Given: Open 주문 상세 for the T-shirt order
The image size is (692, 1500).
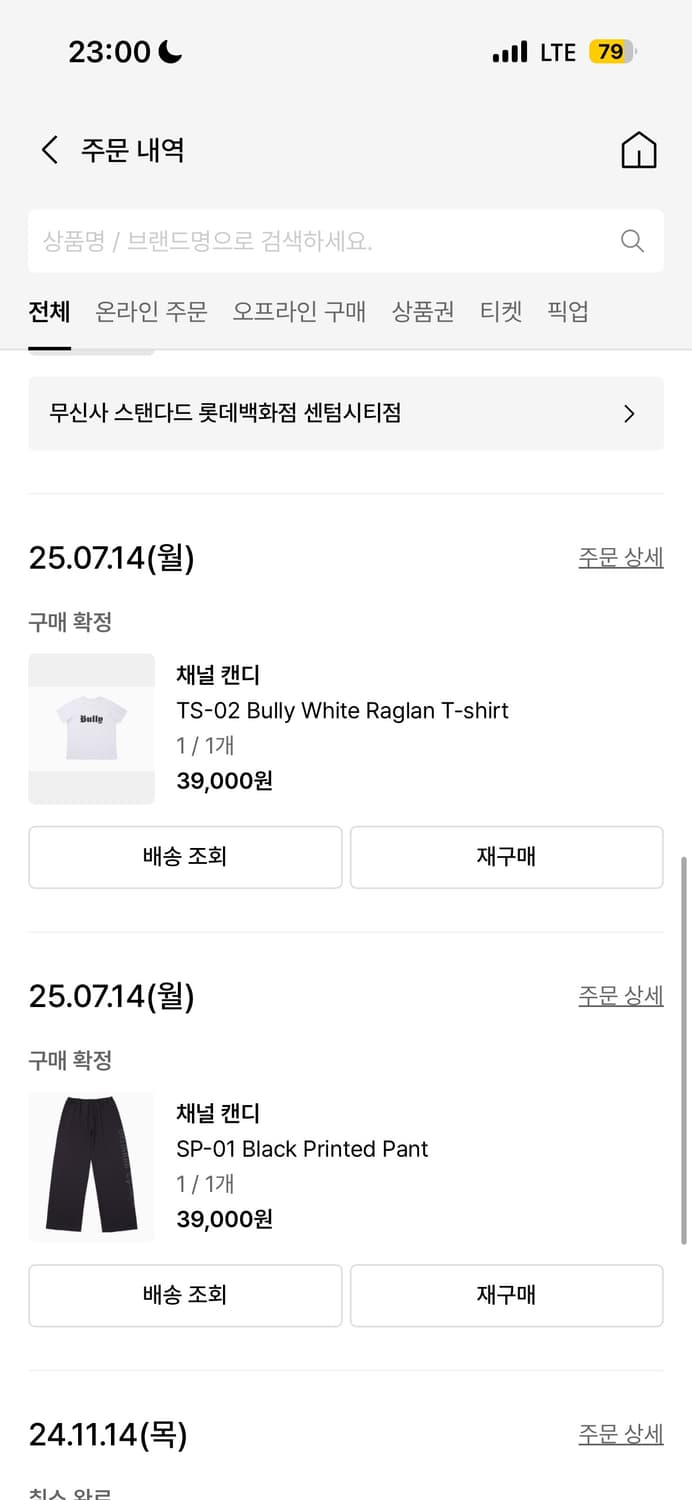Looking at the screenshot, I should [620, 557].
